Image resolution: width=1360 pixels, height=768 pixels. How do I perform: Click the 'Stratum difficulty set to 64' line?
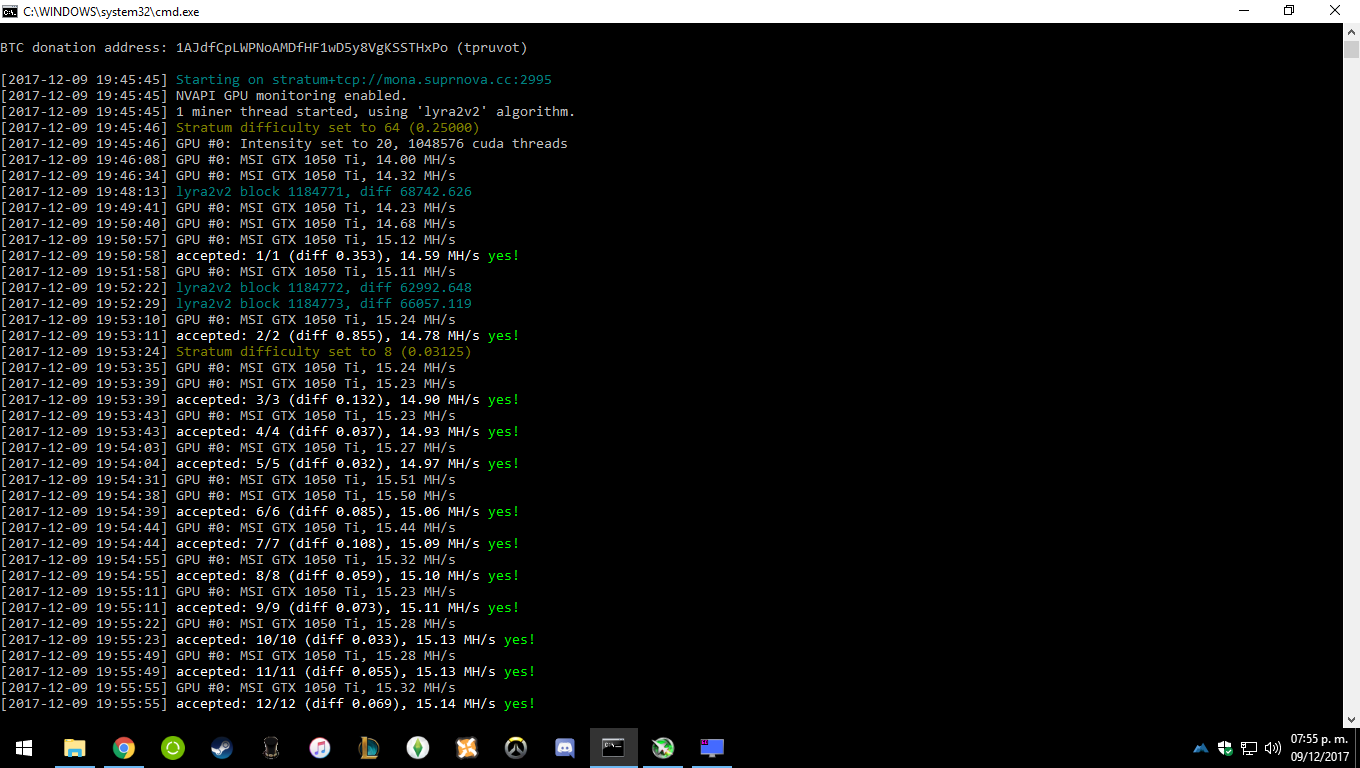pos(240,128)
